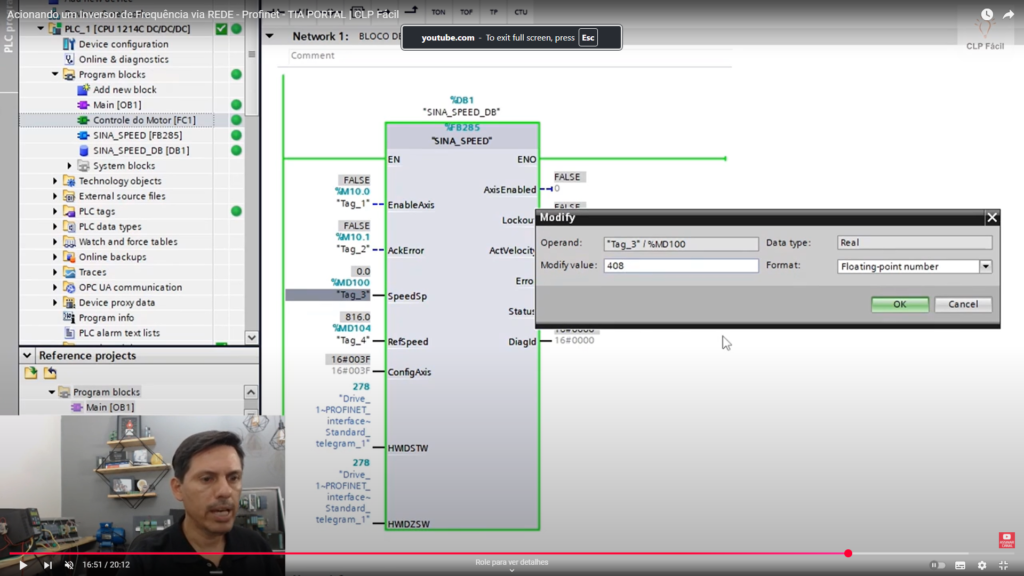Click the Add new block icon

point(83,89)
